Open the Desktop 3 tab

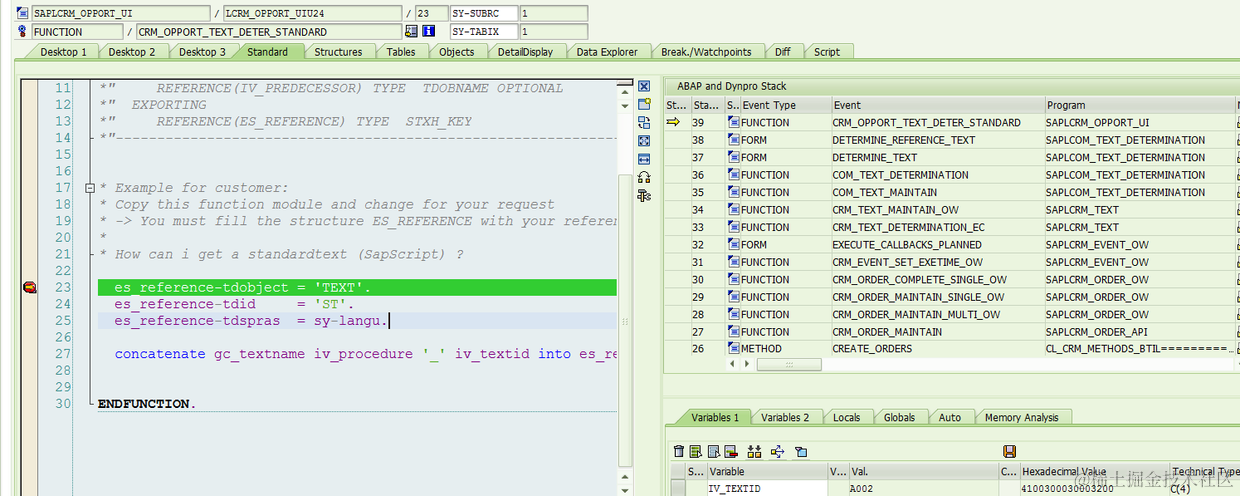(201, 52)
